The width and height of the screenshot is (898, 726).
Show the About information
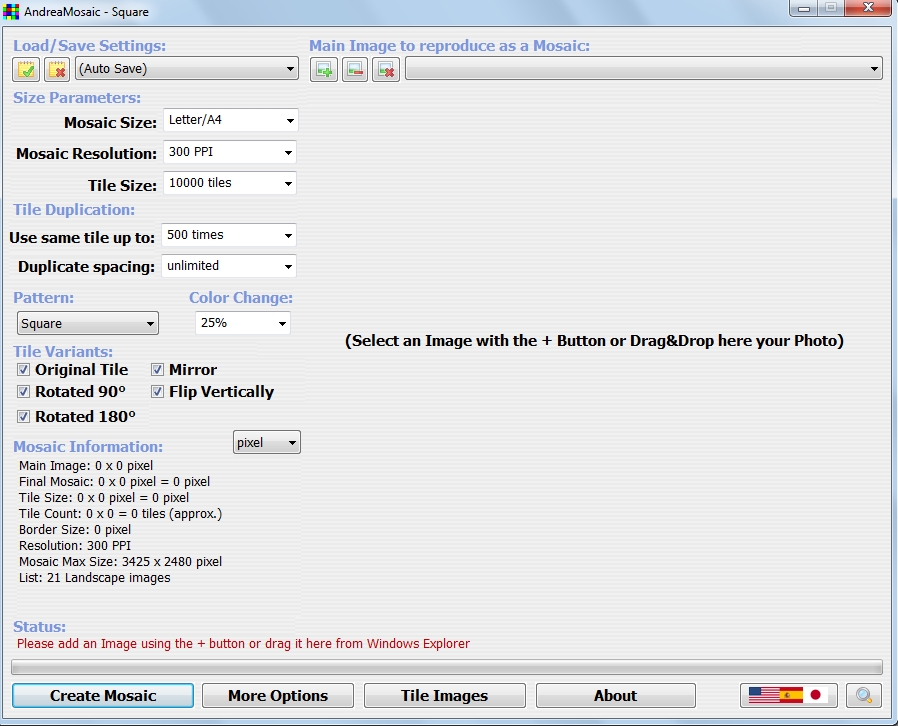pyautogui.click(x=616, y=695)
